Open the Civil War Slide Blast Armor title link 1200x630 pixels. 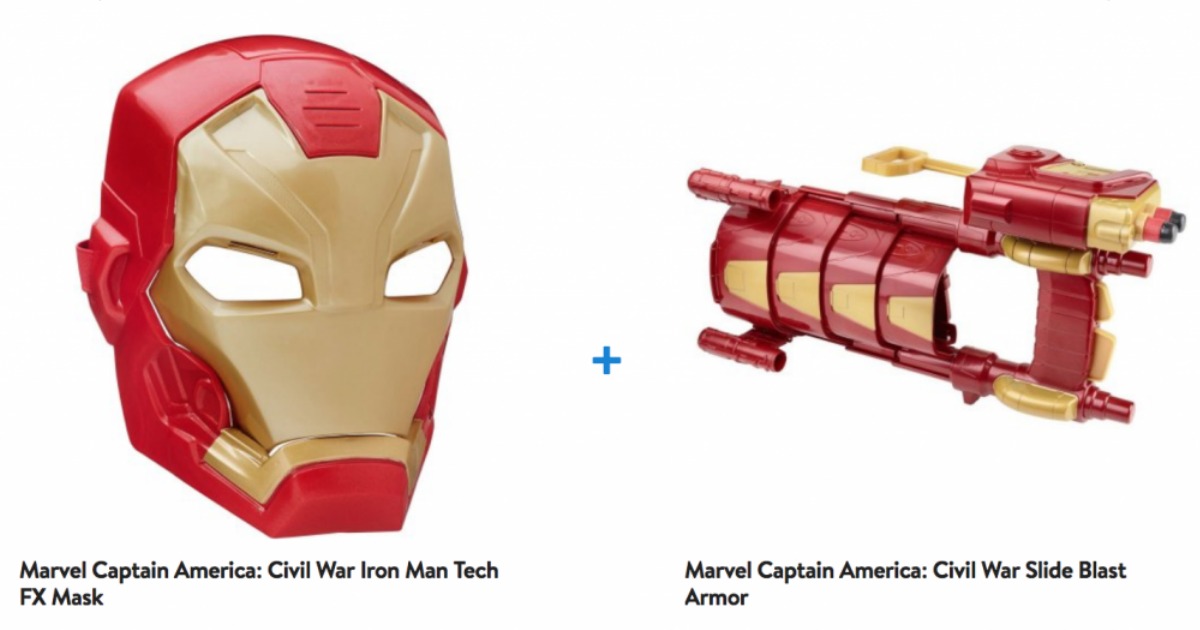(905, 584)
